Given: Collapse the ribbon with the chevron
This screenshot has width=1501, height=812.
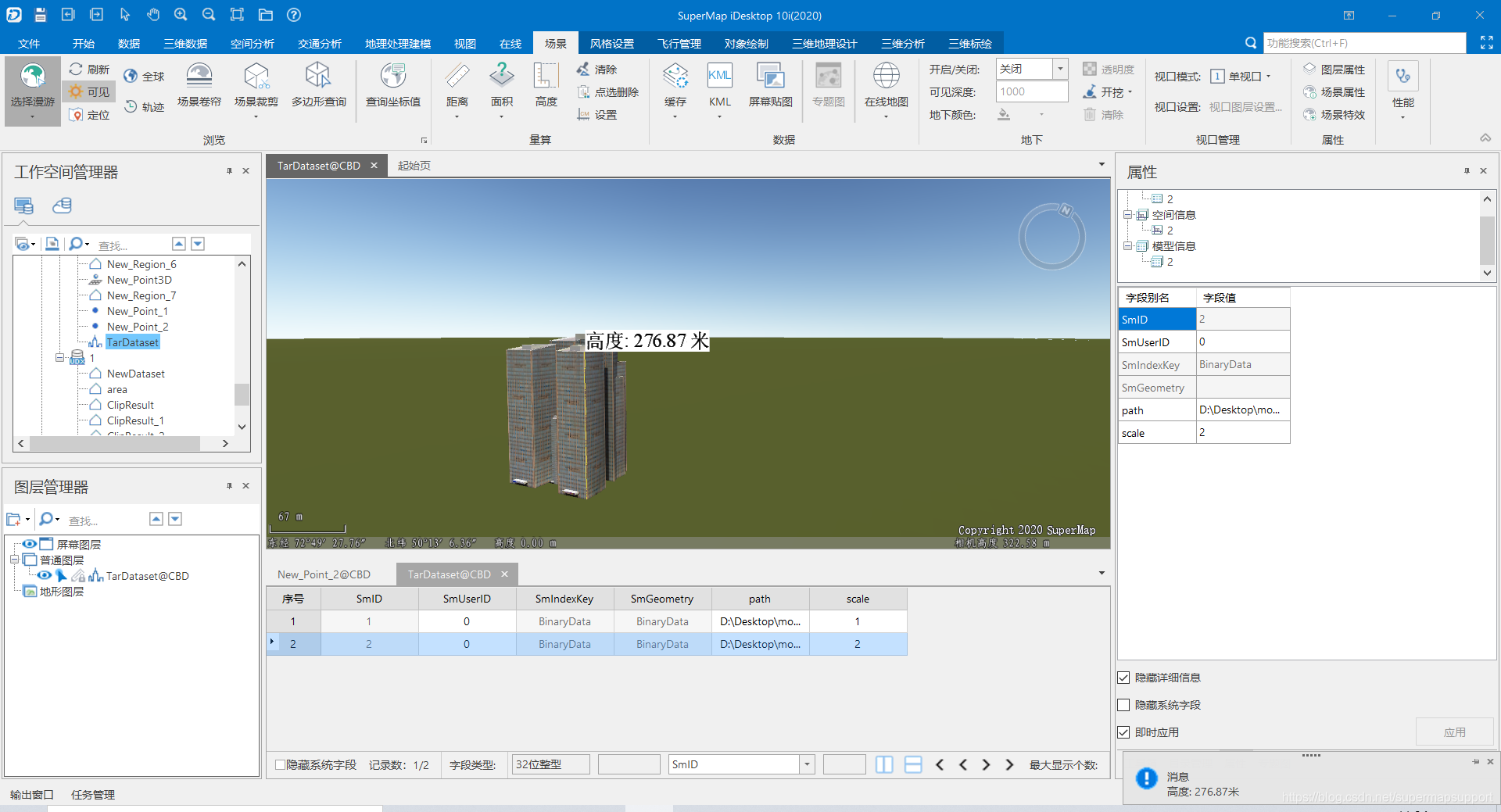Looking at the screenshot, I should click(1485, 138).
